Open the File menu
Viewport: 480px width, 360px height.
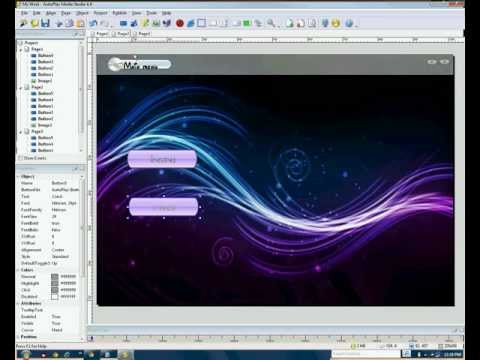(x=24, y=13)
